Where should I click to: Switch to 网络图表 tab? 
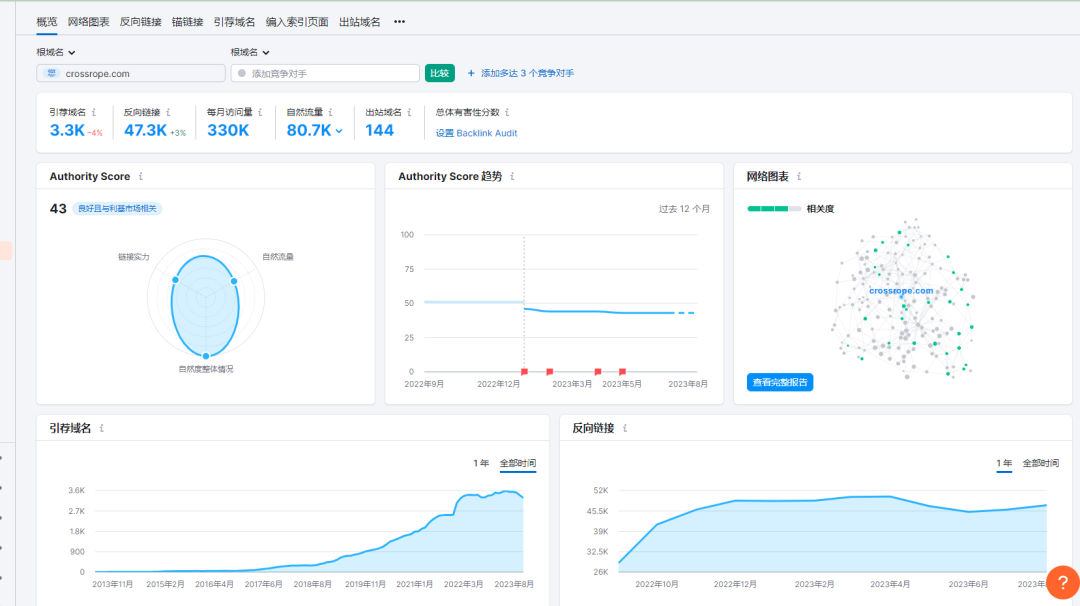[x=88, y=22]
